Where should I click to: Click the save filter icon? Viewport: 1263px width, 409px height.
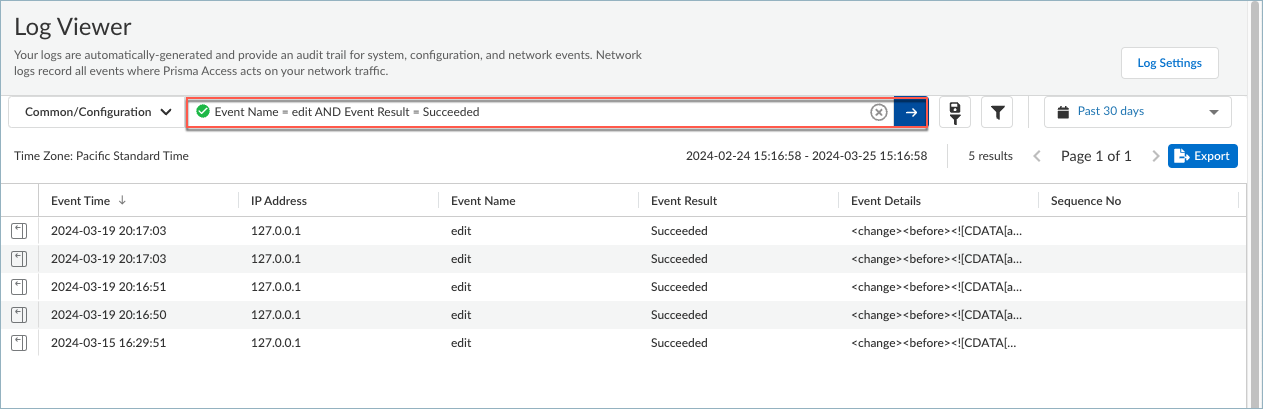click(956, 112)
